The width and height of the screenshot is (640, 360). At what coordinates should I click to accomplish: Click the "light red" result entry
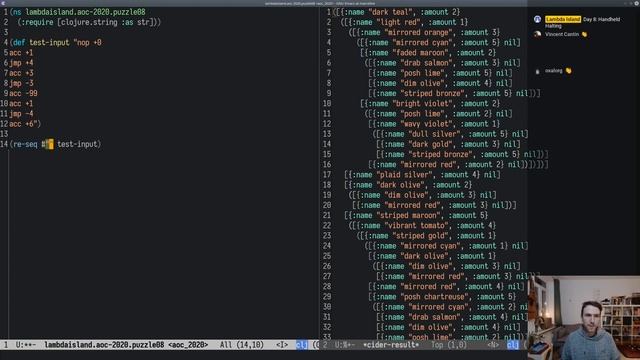(x=404, y=22)
